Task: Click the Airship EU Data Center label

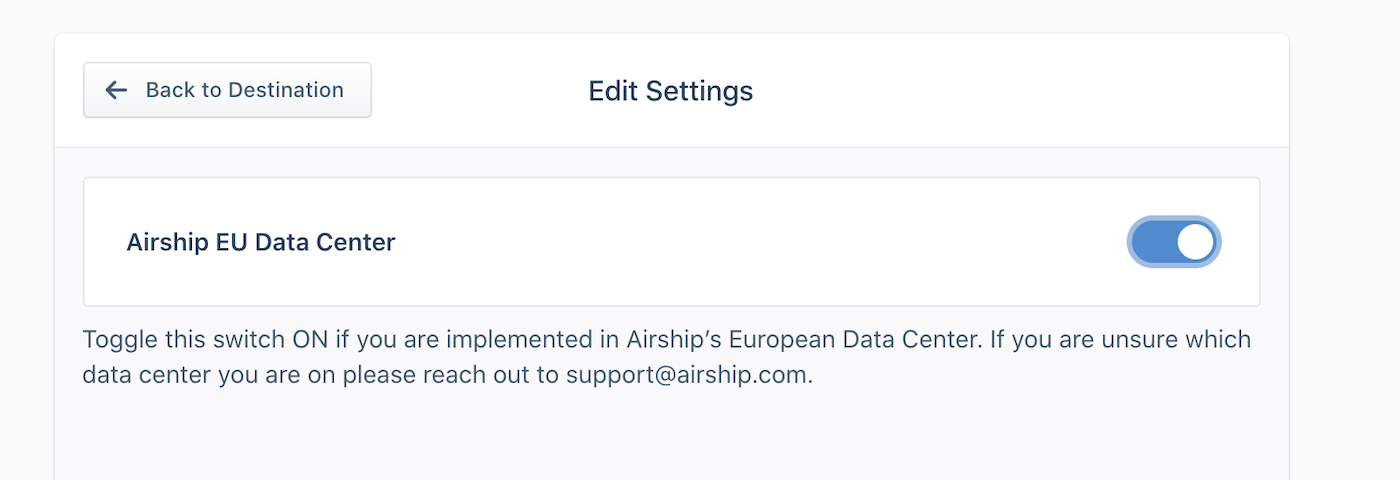Action: (x=261, y=242)
